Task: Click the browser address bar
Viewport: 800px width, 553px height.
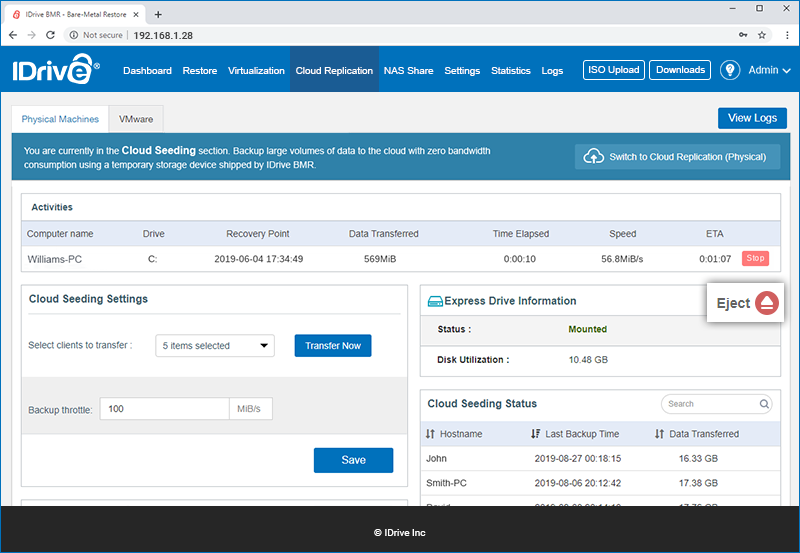Action: pyautogui.click(x=403, y=35)
